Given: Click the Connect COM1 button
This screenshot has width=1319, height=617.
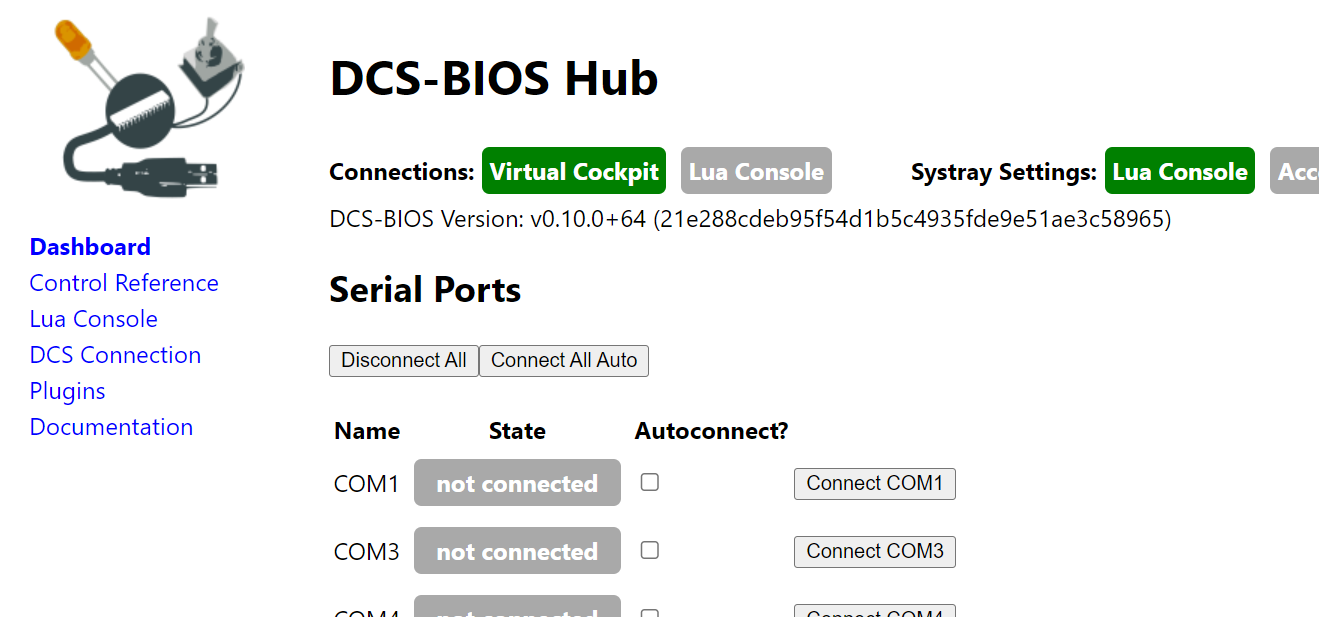Looking at the screenshot, I should (875, 484).
